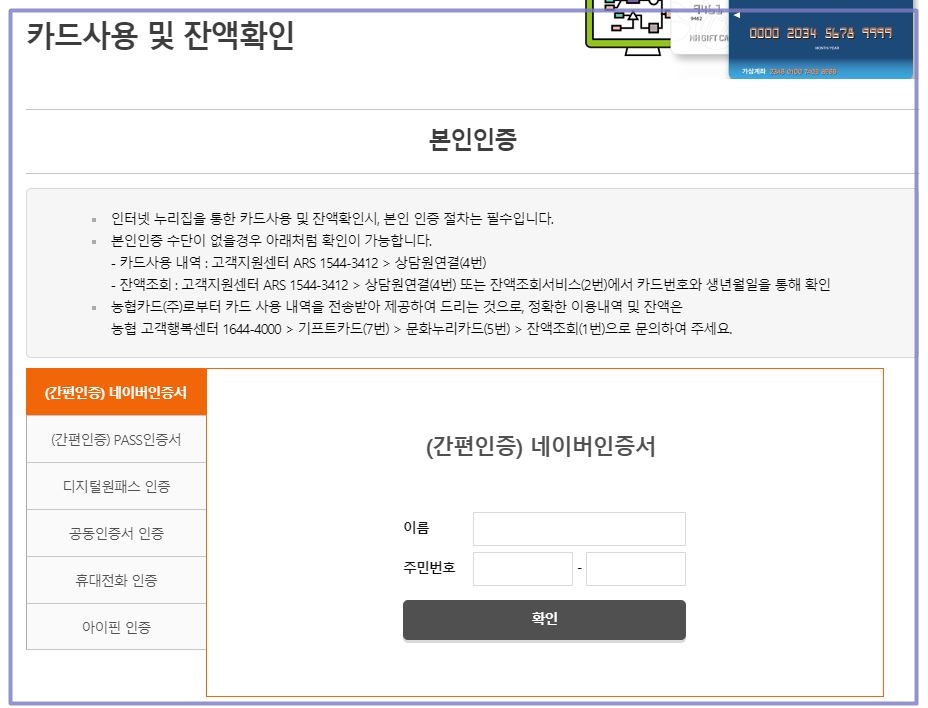Click the second 주민번호 input box

(635, 568)
